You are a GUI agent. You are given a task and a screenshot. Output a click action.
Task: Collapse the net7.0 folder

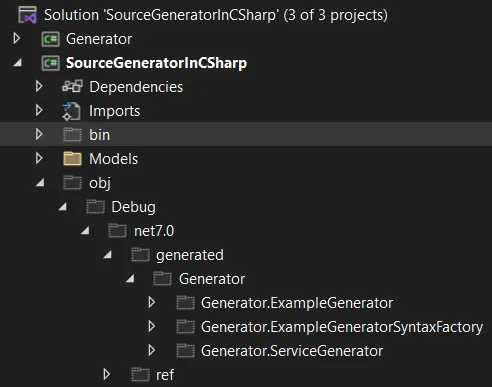pos(85,231)
